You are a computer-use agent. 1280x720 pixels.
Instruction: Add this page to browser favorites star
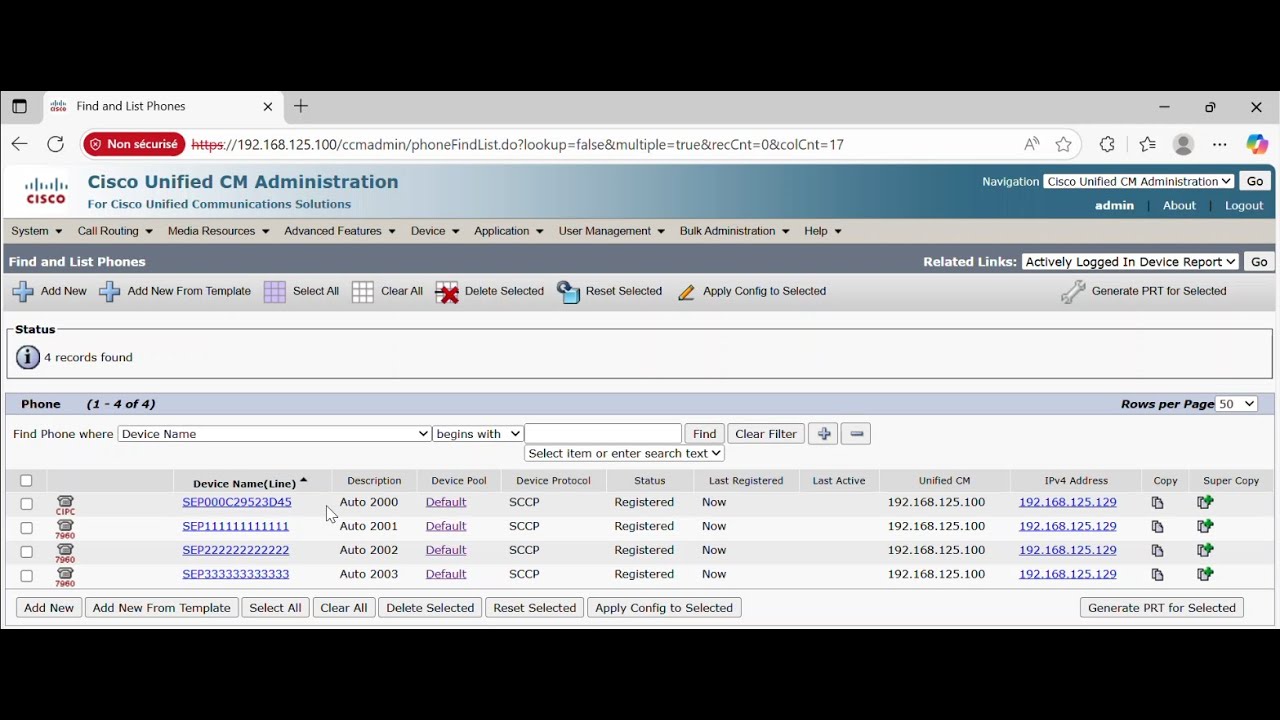[x=1064, y=145]
